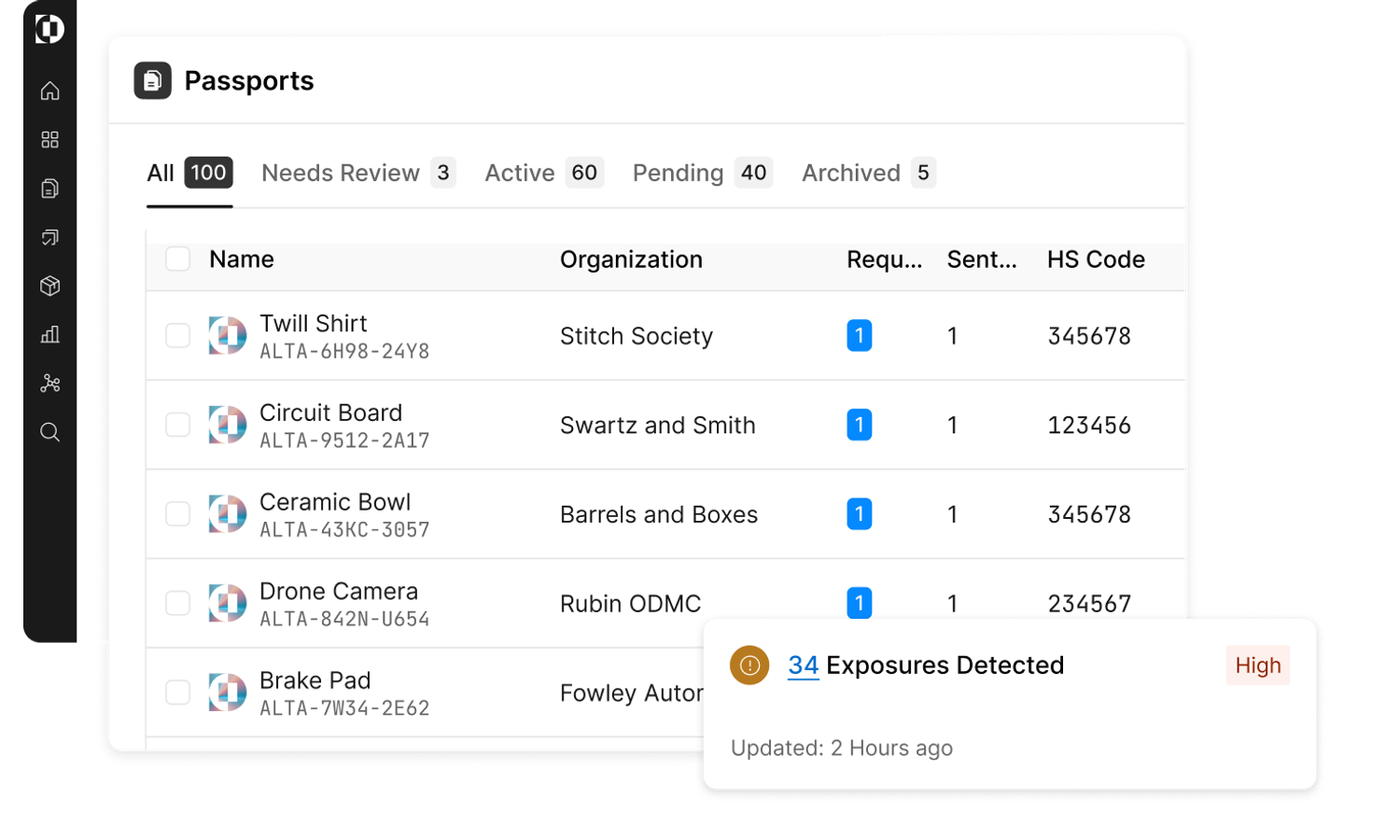Open the package box icon in sidebar
Image resolution: width=1400 pixels, height=840 pixels.
click(x=49, y=286)
